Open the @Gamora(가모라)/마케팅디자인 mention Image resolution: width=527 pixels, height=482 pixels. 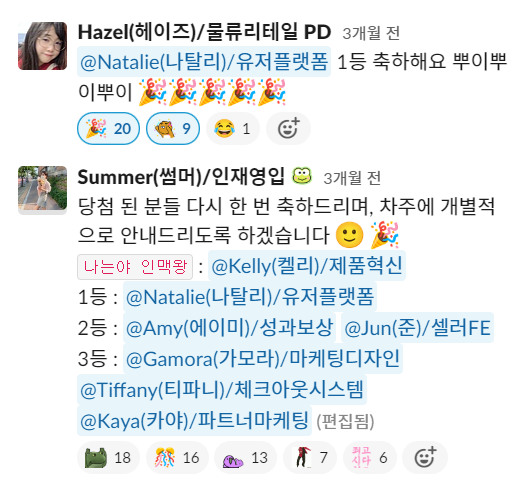tap(263, 359)
